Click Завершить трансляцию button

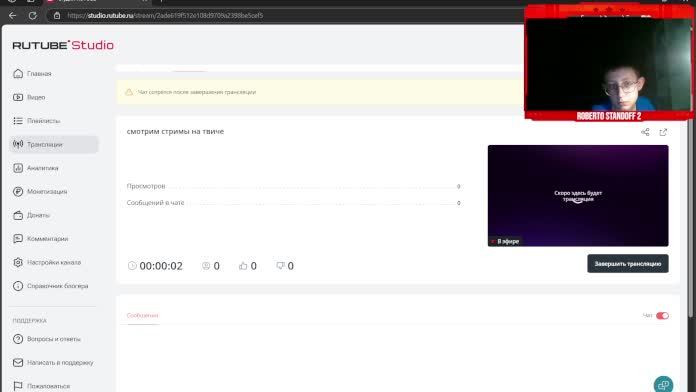pyautogui.click(x=628, y=264)
